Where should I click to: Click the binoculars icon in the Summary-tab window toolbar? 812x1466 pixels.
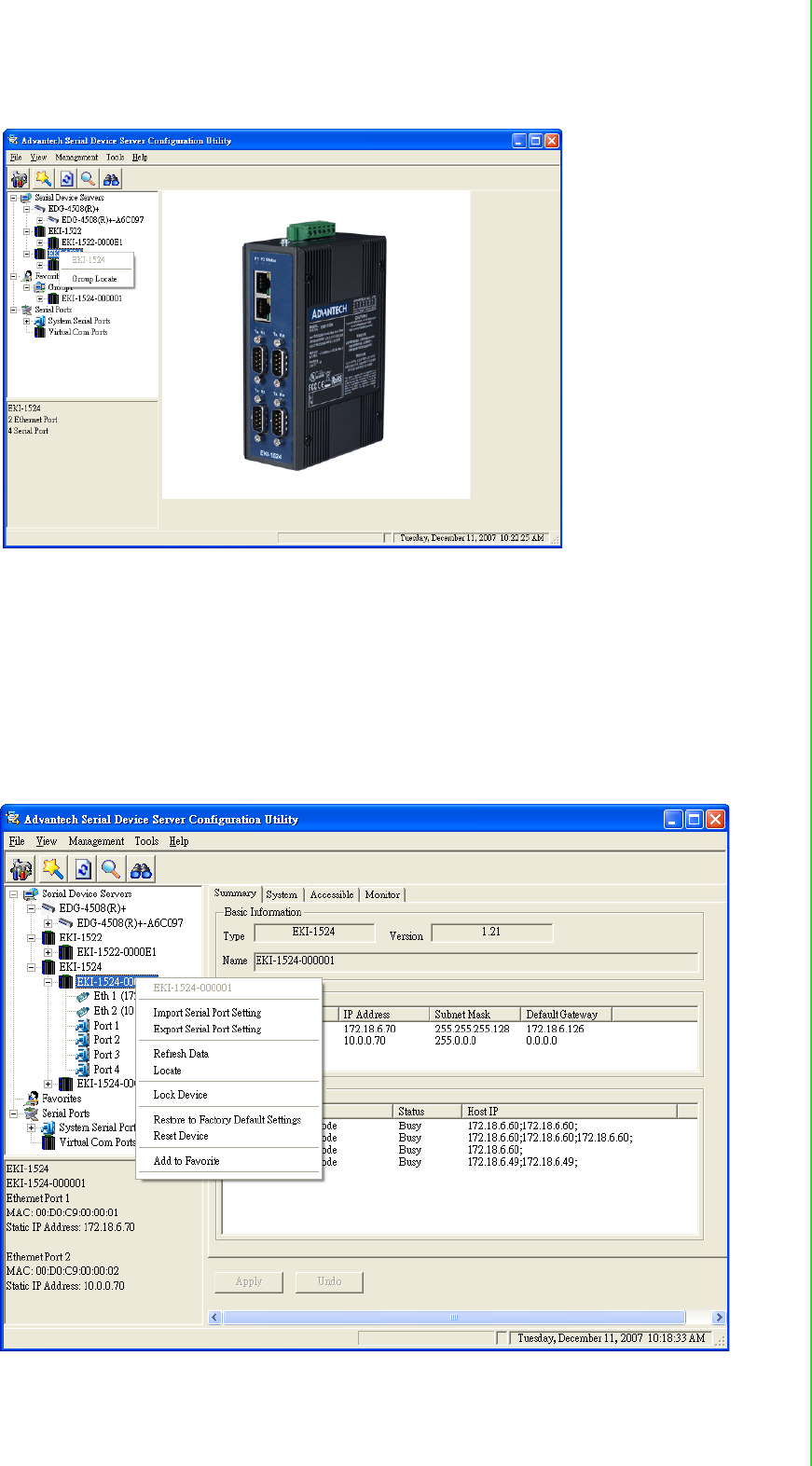(141, 869)
